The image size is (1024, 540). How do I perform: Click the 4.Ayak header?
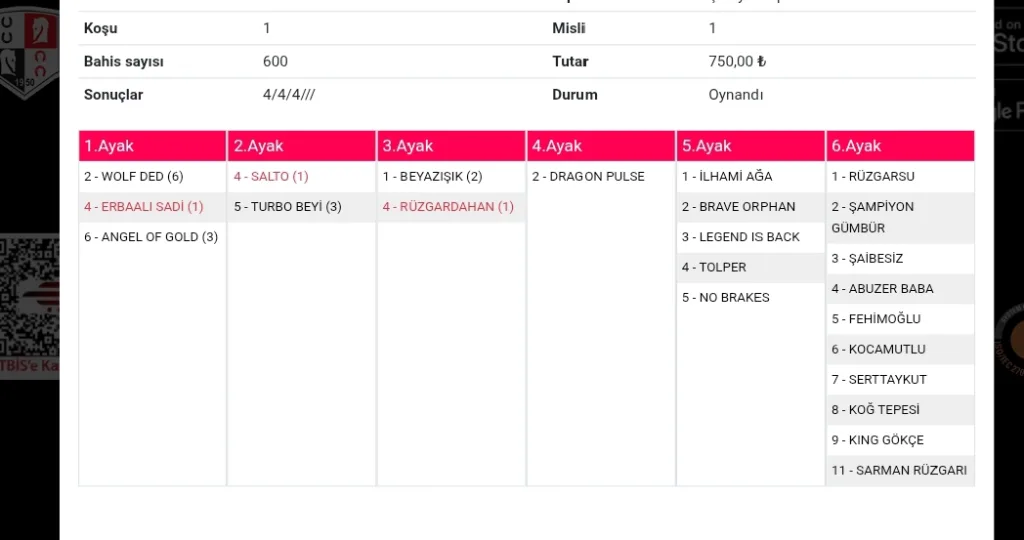click(x=601, y=146)
